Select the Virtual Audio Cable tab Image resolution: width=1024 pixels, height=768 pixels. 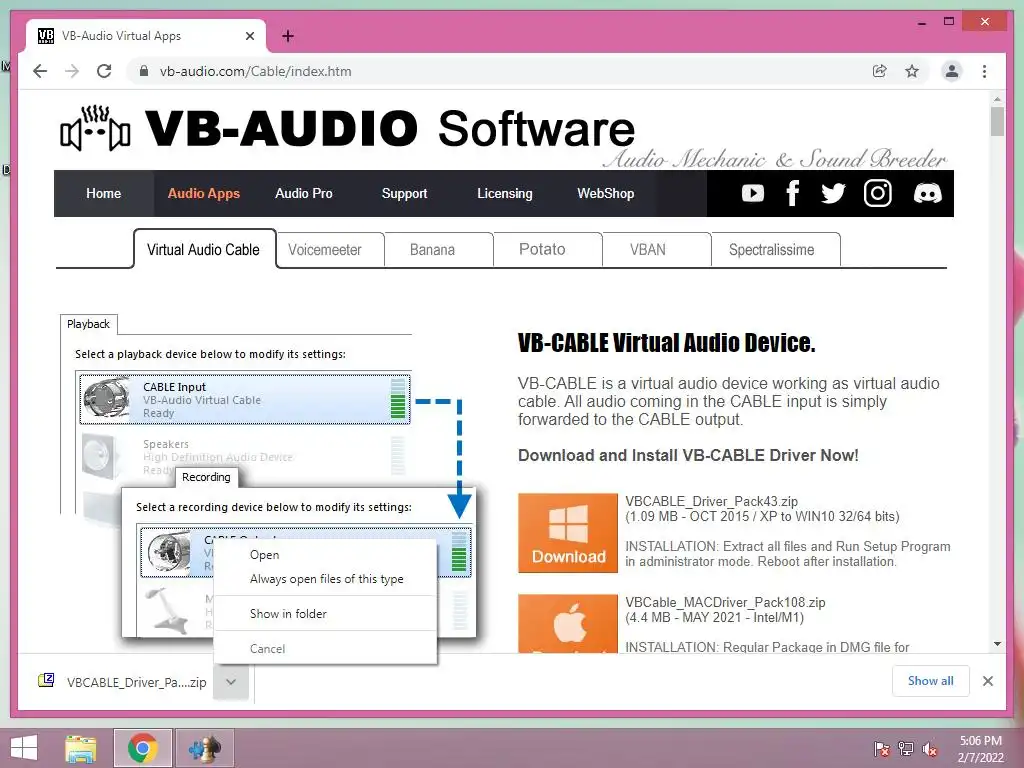coord(204,249)
